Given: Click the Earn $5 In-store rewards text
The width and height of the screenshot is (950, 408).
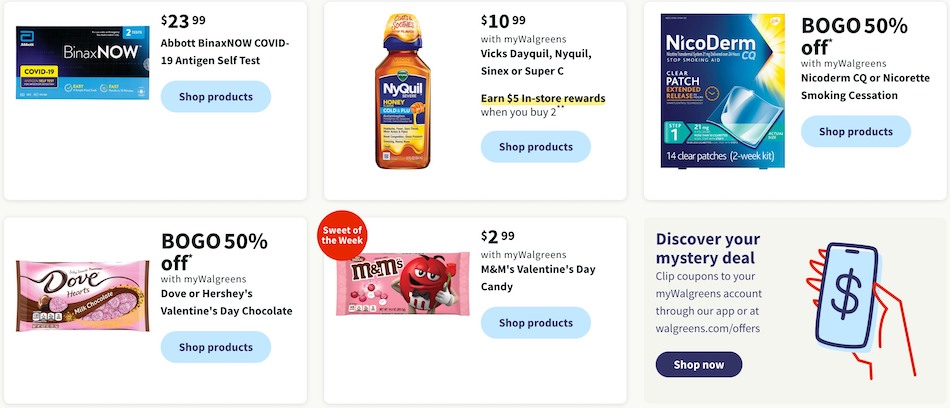Looking at the screenshot, I should coord(543,98).
